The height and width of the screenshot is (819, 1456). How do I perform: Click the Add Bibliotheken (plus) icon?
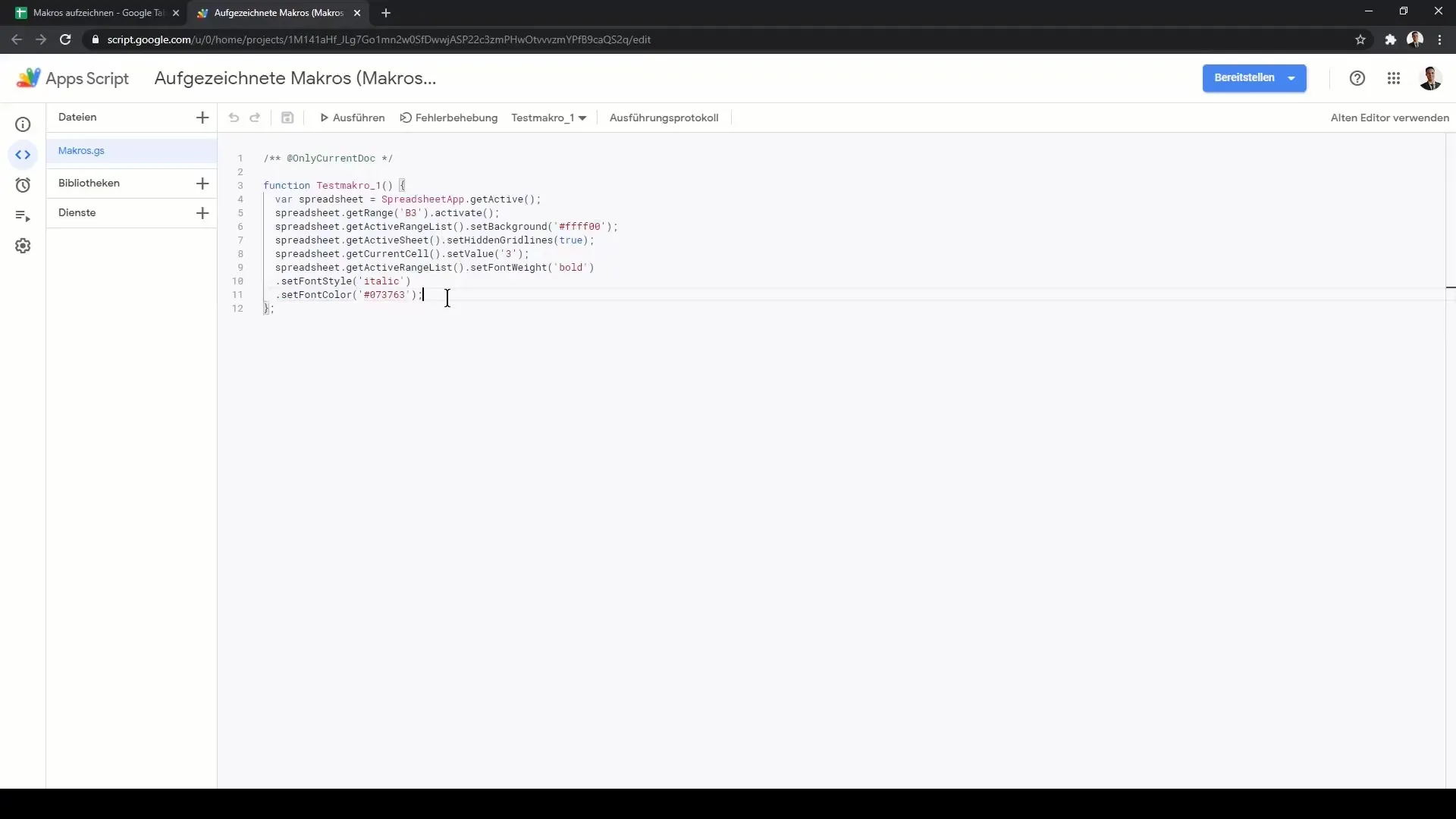[x=201, y=183]
